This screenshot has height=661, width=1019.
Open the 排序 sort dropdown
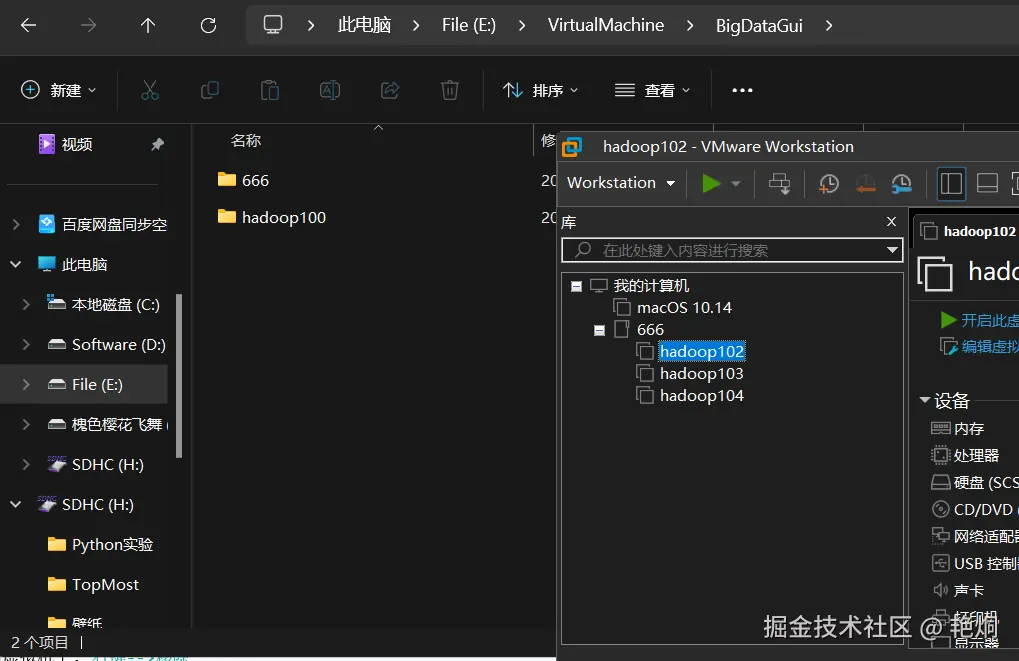(x=541, y=90)
